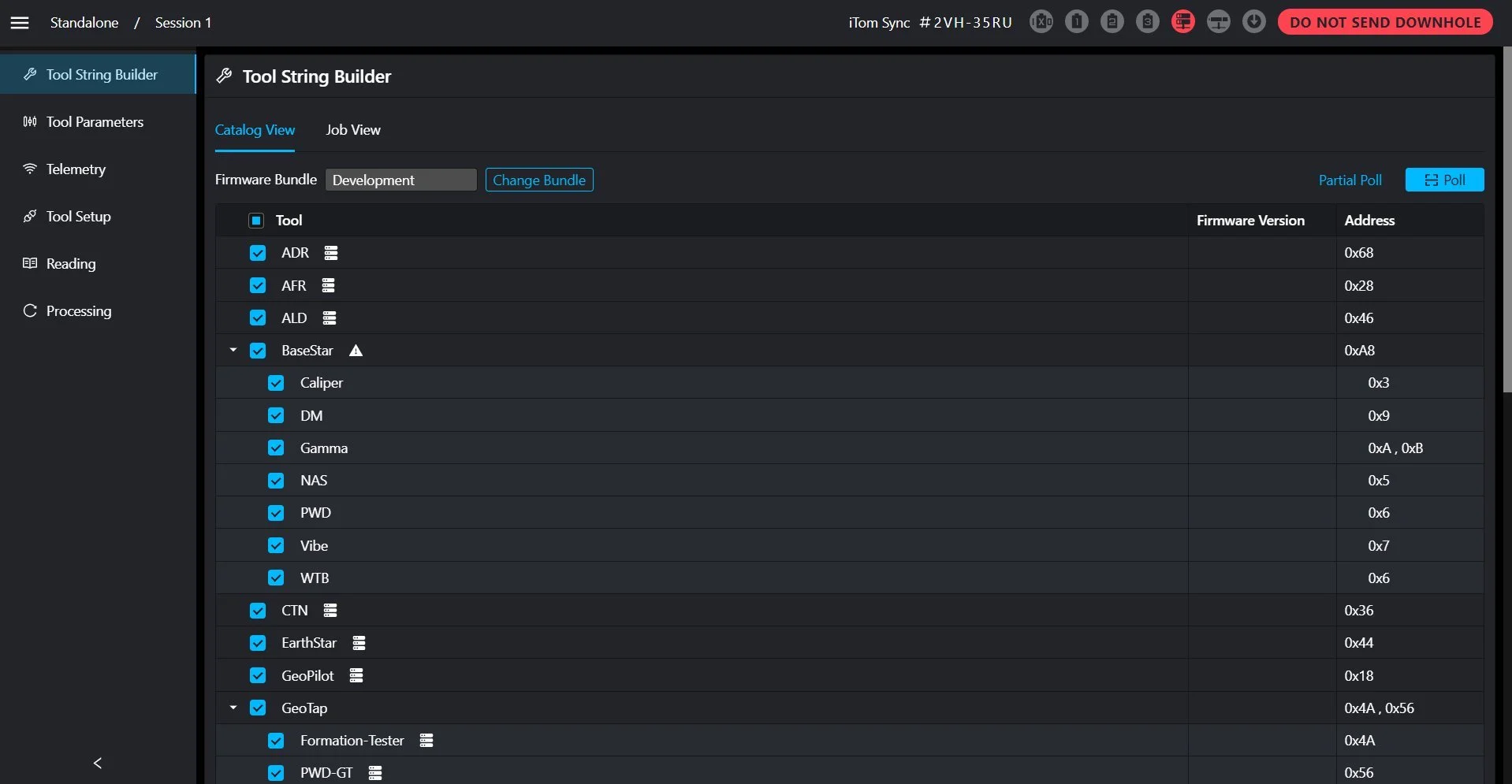
Task: Uncheck the Gamma tool
Action: tap(275, 448)
